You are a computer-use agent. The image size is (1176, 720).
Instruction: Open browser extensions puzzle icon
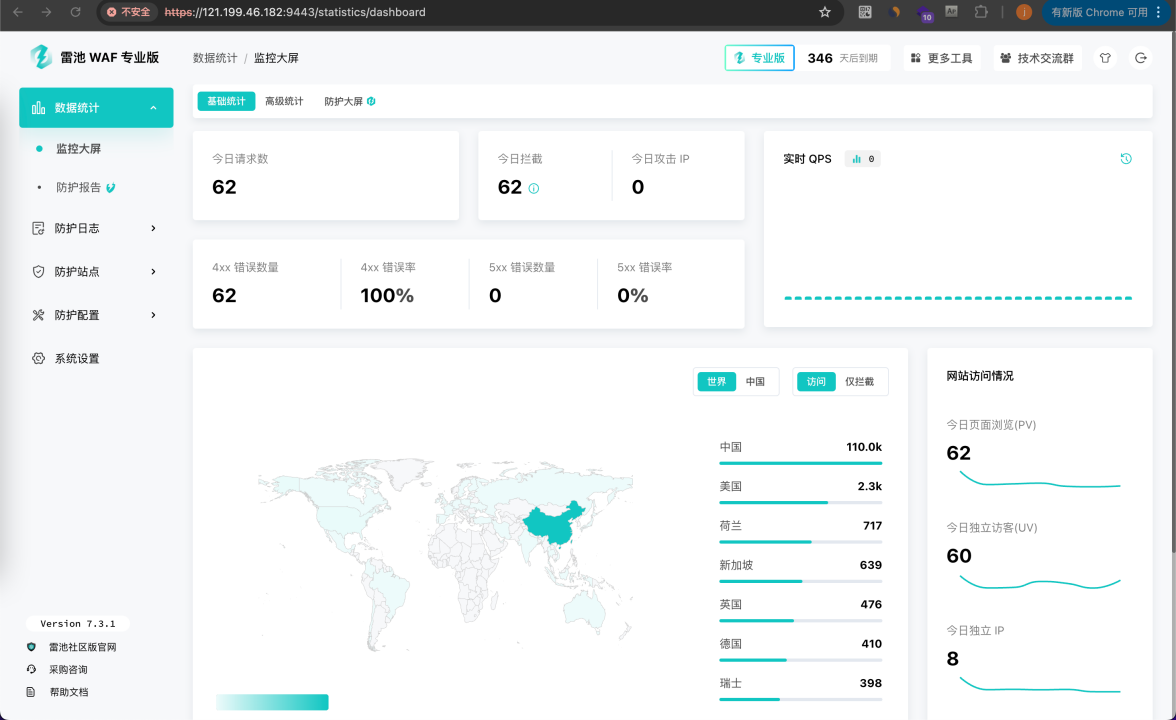pyautogui.click(x=981, y=12)
